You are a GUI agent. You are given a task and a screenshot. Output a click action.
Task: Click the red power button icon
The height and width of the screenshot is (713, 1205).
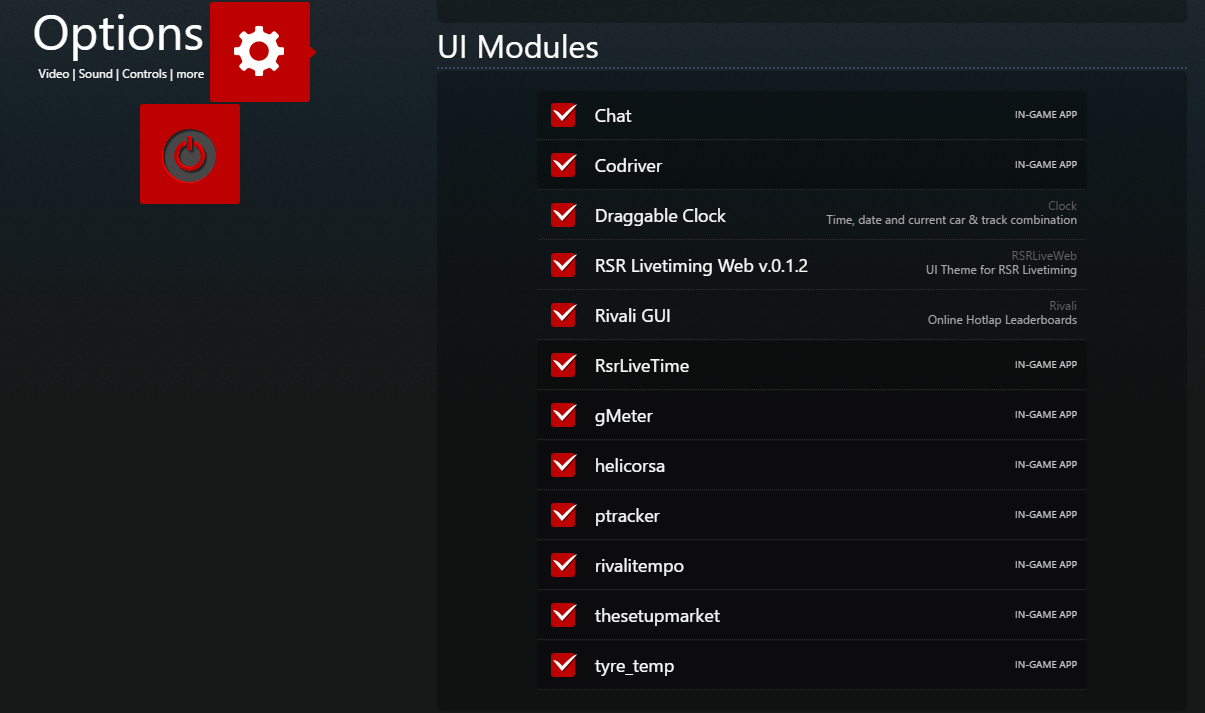(x=190, y=154)
